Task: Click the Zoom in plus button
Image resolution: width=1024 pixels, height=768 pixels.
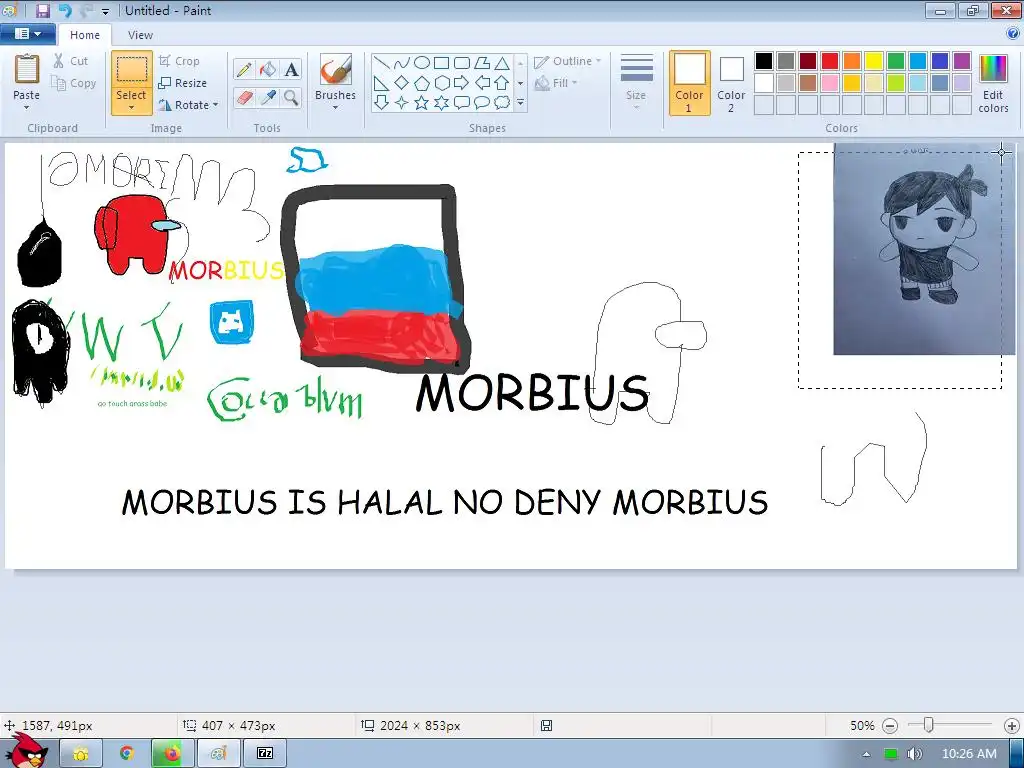Action: pos(1012,726)
